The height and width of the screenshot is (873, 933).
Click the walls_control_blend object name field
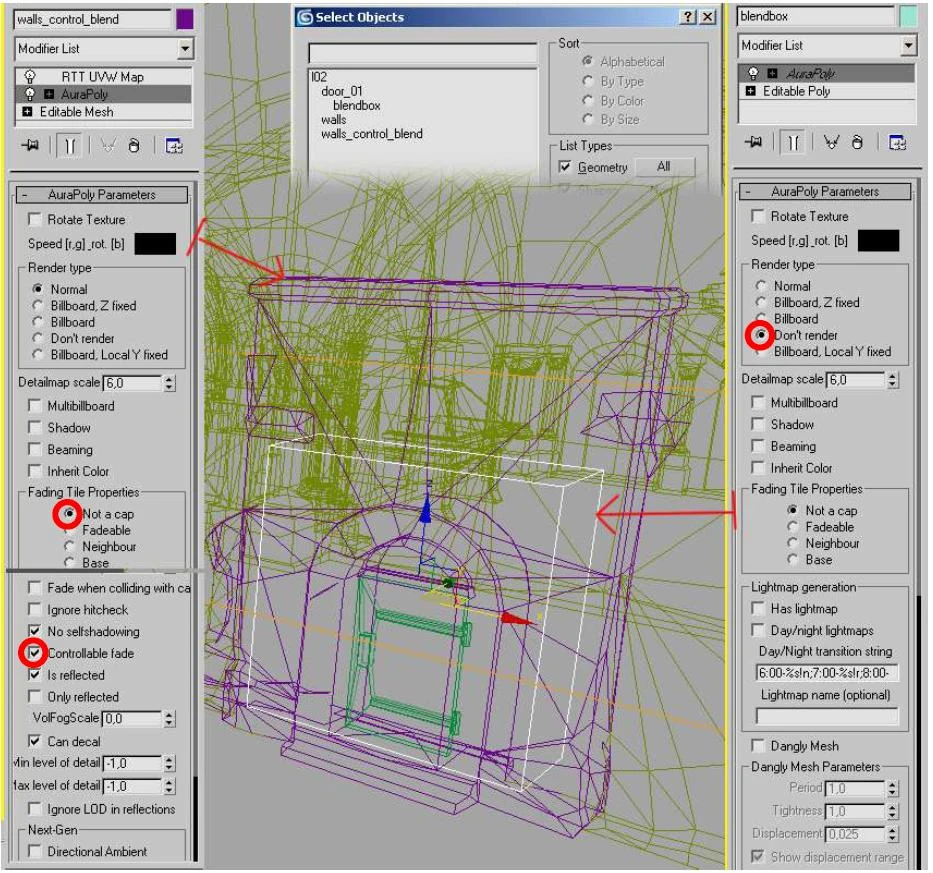tap(93, 19)
